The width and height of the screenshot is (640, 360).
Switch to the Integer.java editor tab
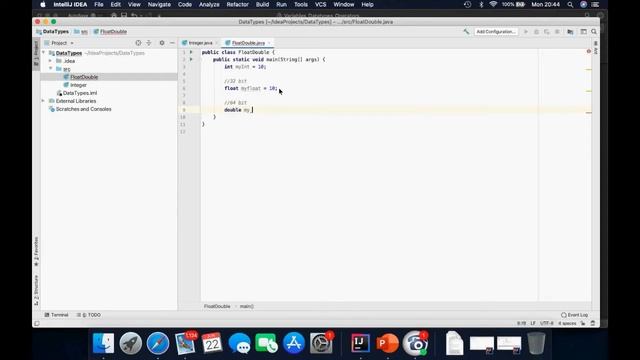pos(200,43)
